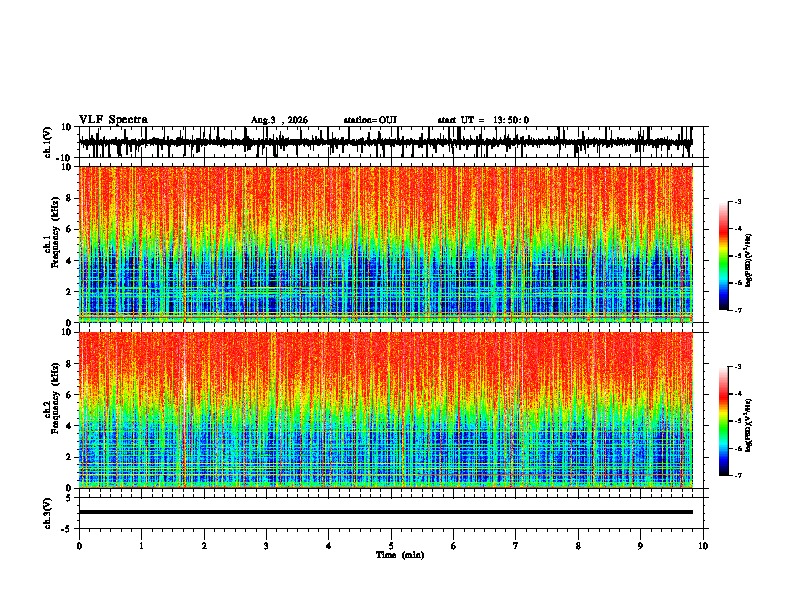The image size is (792, 612).
Task: Click the ch.2 spectrogram panel
Action: 385,410
